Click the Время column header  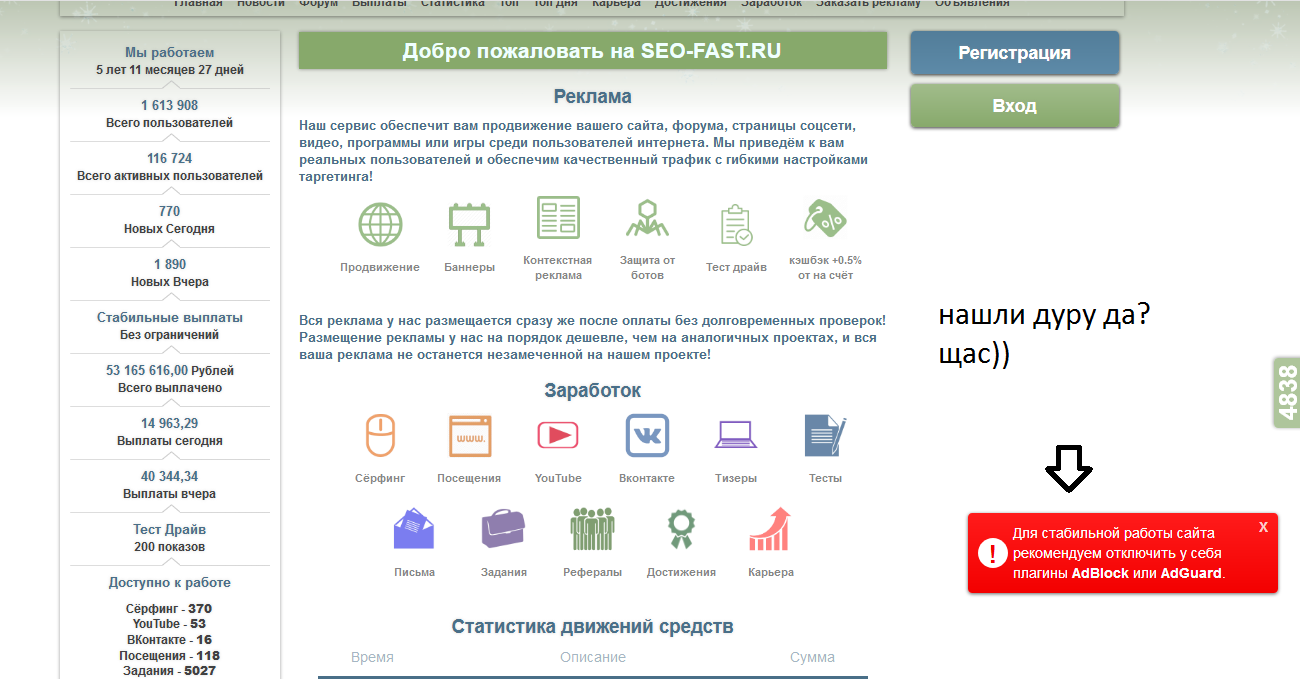tap(372, 657)
